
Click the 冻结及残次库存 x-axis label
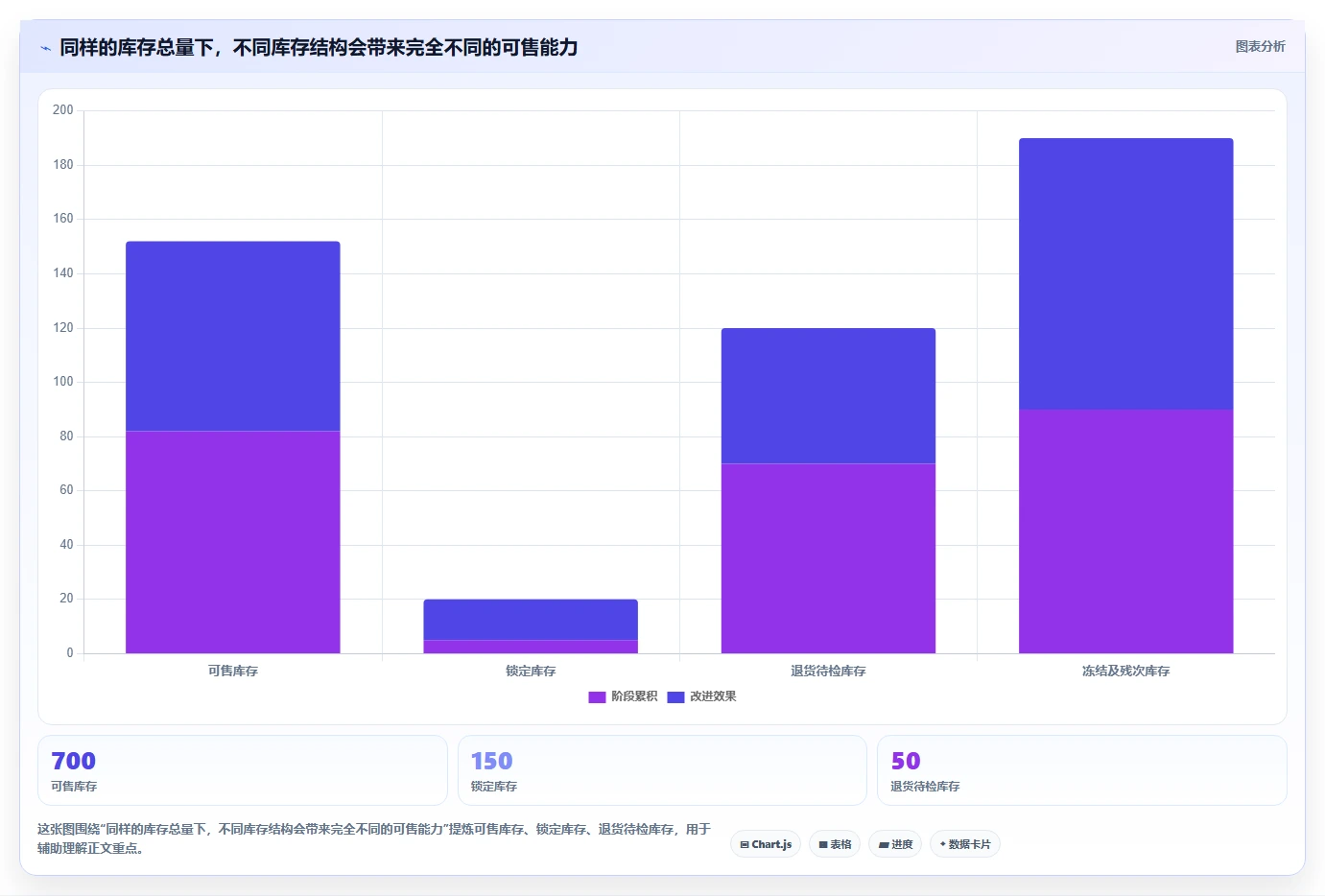pyautogui.click(x=1126, y=671)
